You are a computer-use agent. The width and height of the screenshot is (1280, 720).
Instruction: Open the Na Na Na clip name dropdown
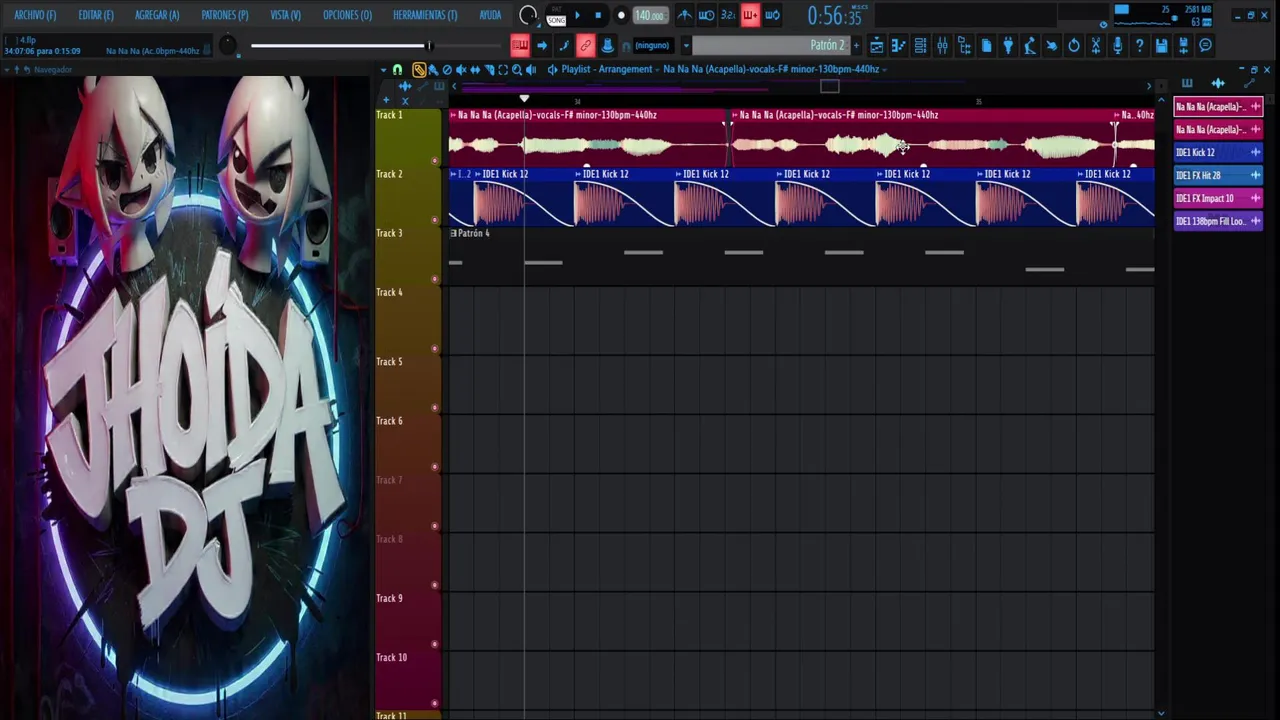(775, 69)
